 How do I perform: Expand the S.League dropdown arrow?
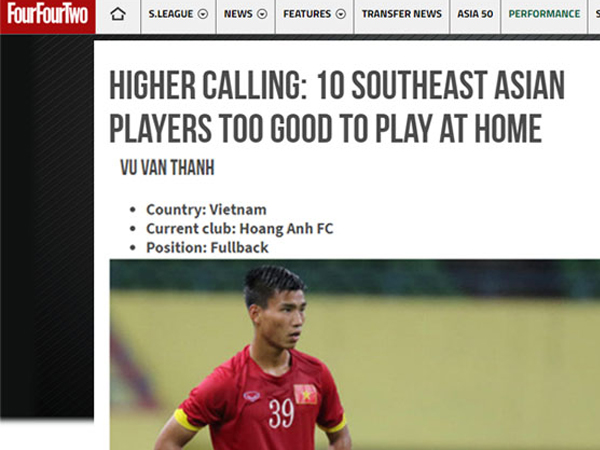[x=203, y=14]
